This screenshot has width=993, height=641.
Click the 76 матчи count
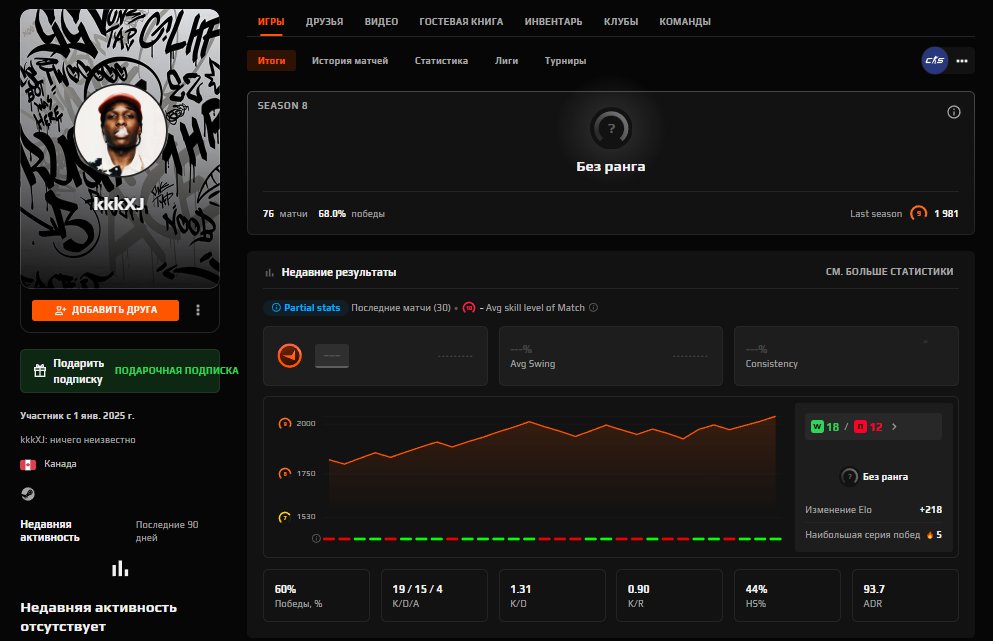coord(285,214)
